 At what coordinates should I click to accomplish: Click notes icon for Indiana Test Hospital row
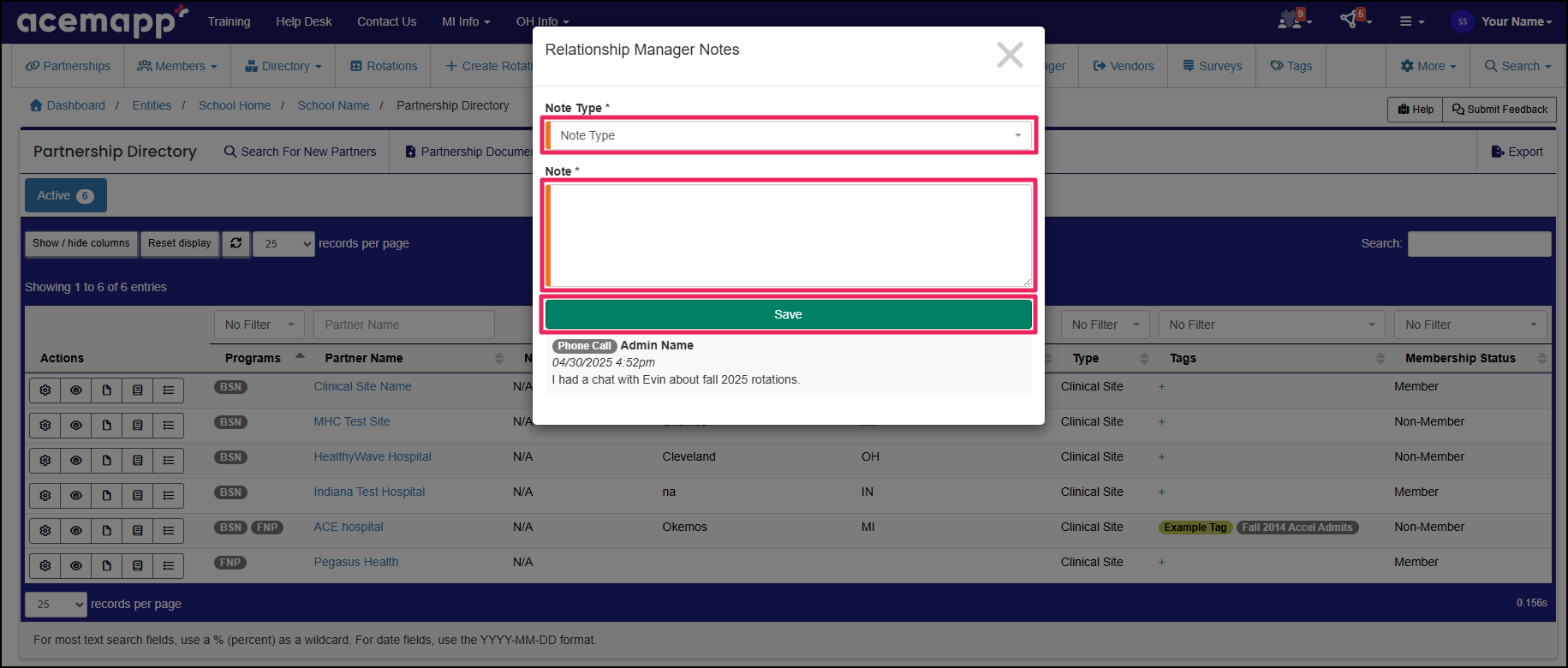[x=138, y=496]
